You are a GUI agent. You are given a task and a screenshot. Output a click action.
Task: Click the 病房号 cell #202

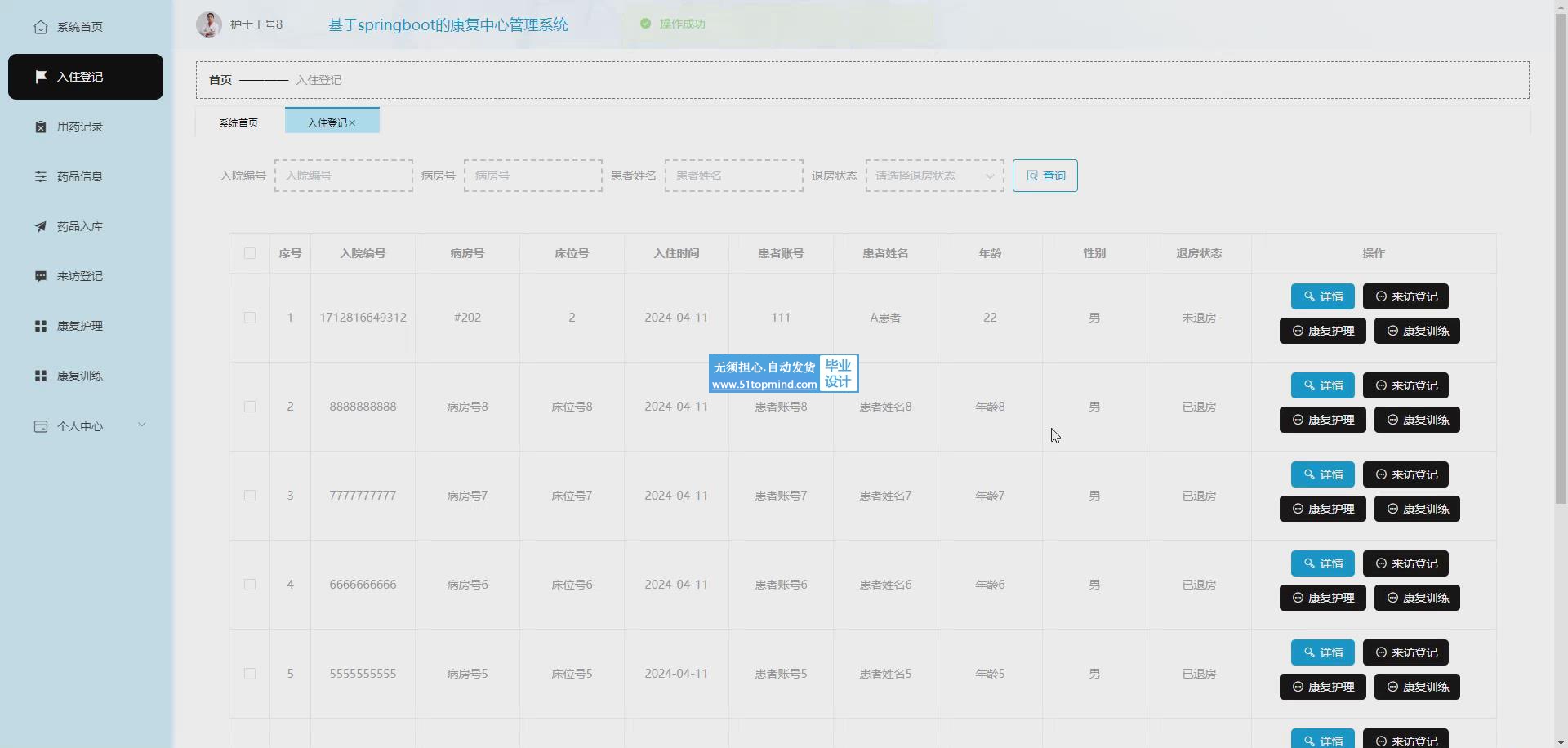(467, 318)
